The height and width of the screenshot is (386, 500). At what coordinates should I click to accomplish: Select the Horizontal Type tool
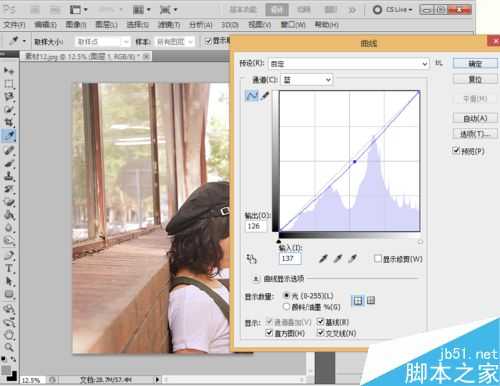(9, 269)
